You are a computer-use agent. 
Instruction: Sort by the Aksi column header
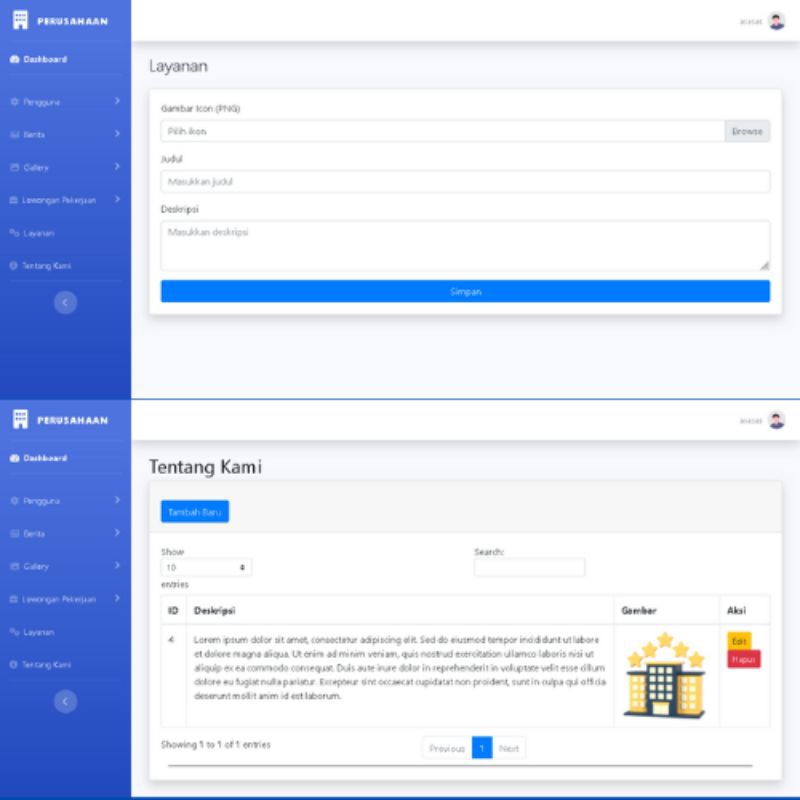point(745,610)
